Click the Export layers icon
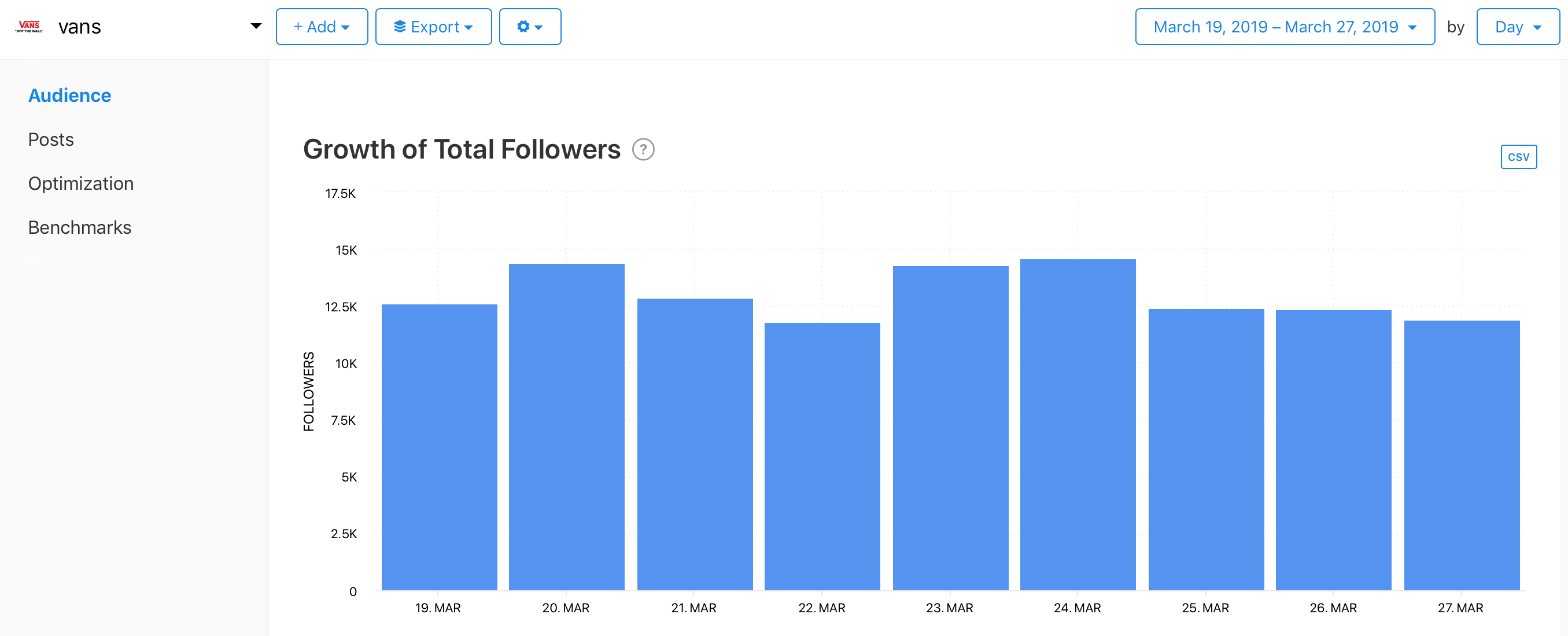The width and height of the screenshot is (1568, 636). pos(399,27)
